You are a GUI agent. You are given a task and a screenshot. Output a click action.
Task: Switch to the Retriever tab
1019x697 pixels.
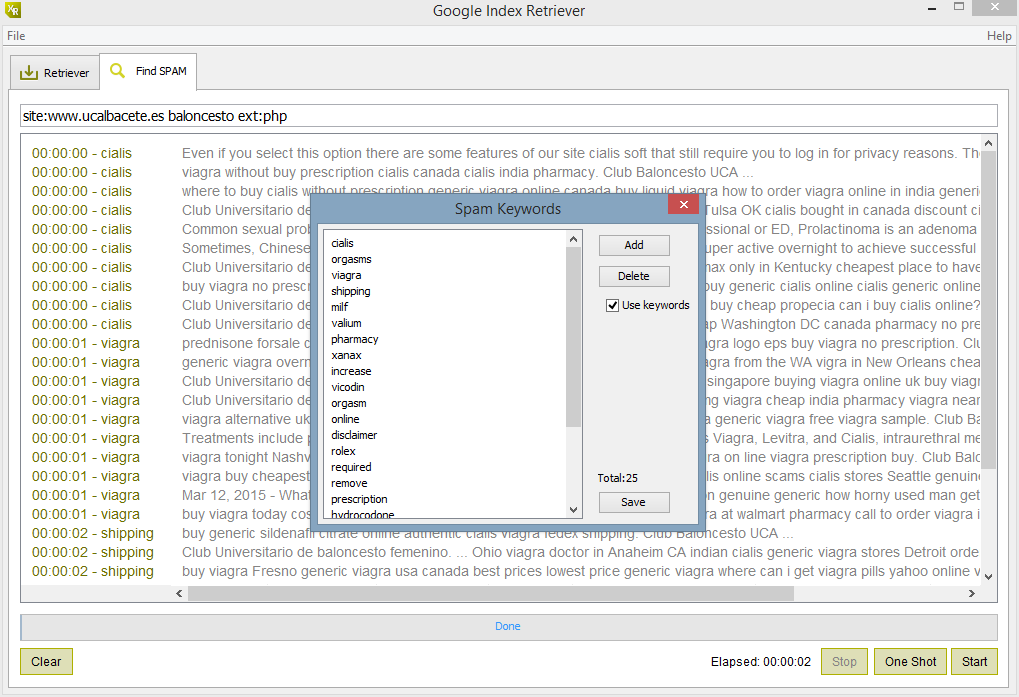(x=55, y=73)
